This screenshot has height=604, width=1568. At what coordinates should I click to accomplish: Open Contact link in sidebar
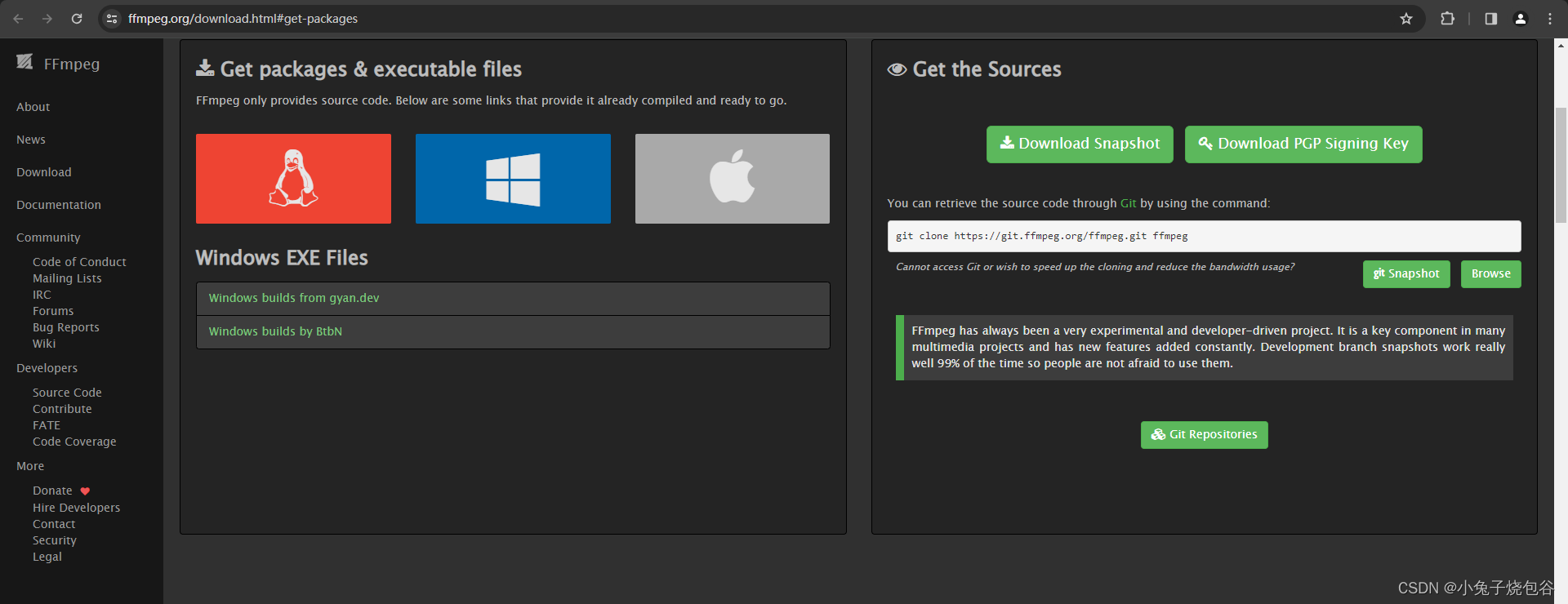tap(54, 524)
